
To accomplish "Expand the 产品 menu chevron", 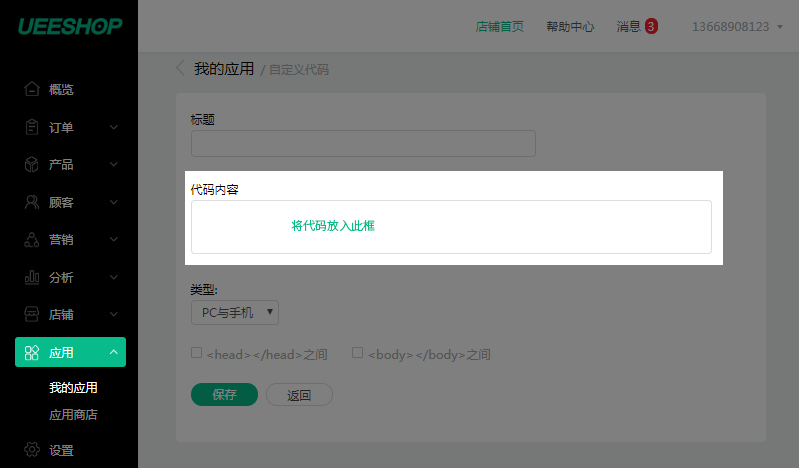I will [114, 164].
